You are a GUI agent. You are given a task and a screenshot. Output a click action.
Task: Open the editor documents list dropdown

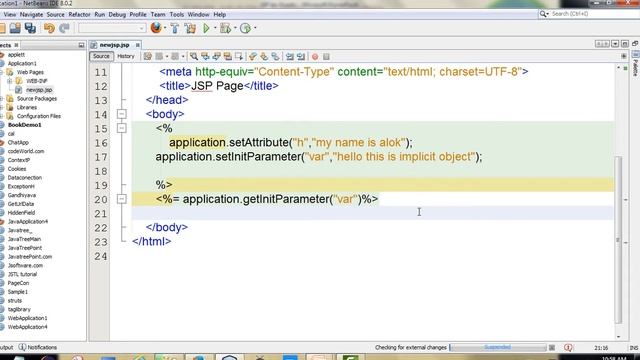[x=615, y=44]
